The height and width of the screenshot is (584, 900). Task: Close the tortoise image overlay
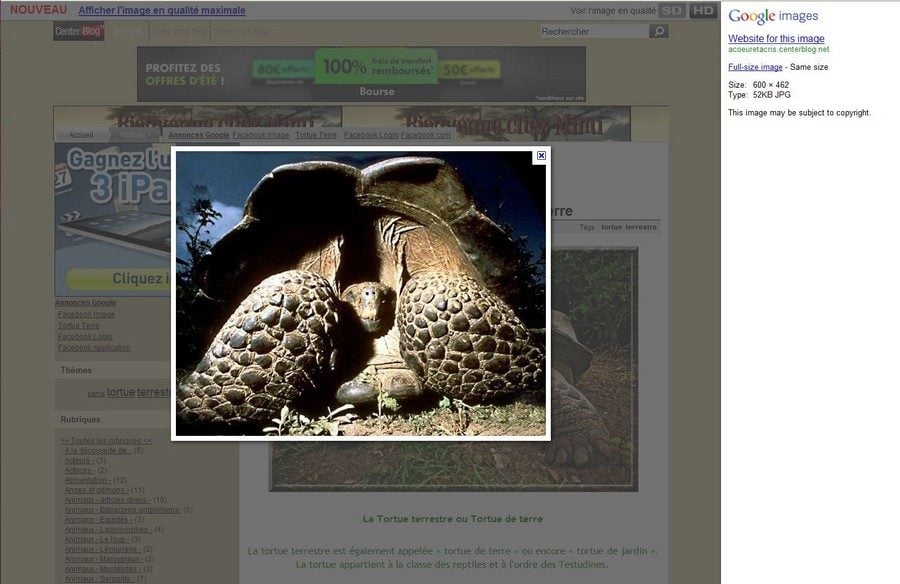point(541,156)
